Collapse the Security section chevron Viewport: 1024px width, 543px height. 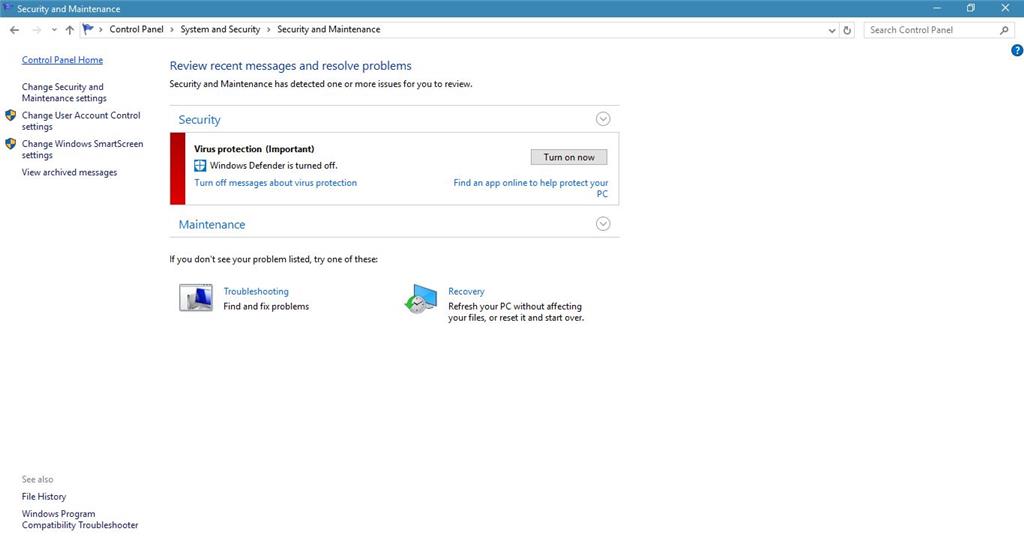coord(603,119)
